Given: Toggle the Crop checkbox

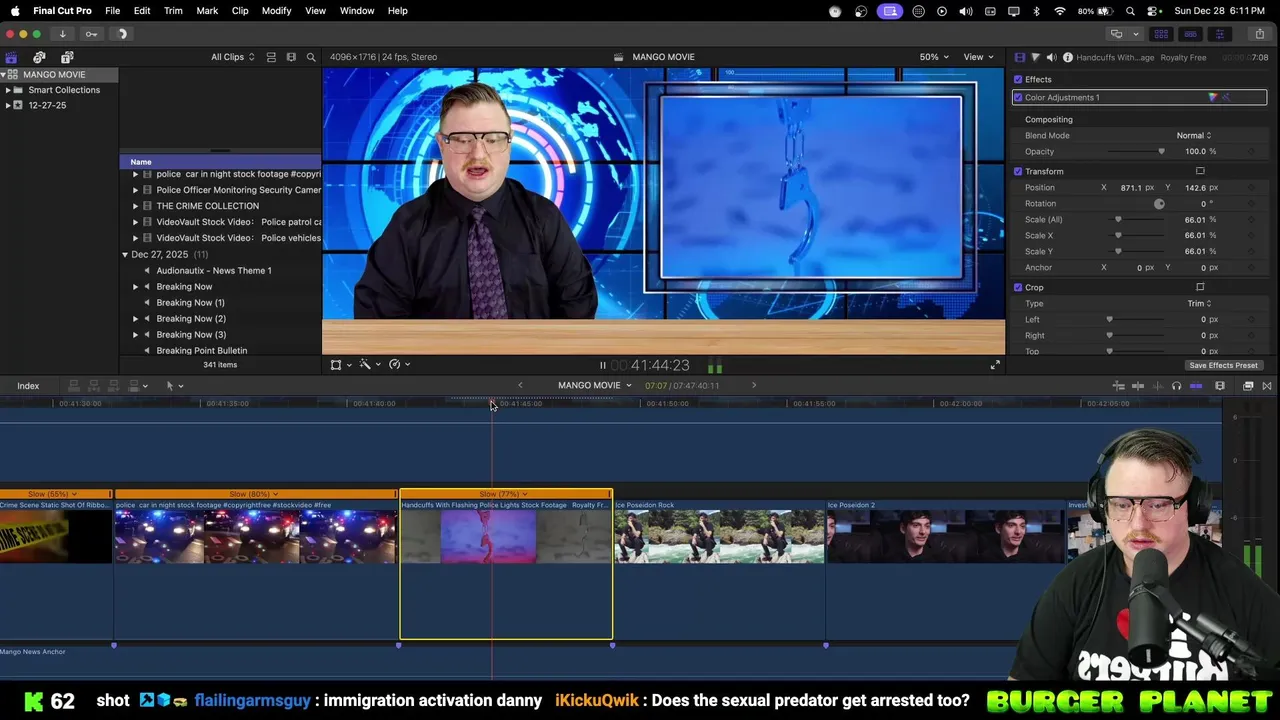Looking at the screenshot, I should tap(1018, 287).
